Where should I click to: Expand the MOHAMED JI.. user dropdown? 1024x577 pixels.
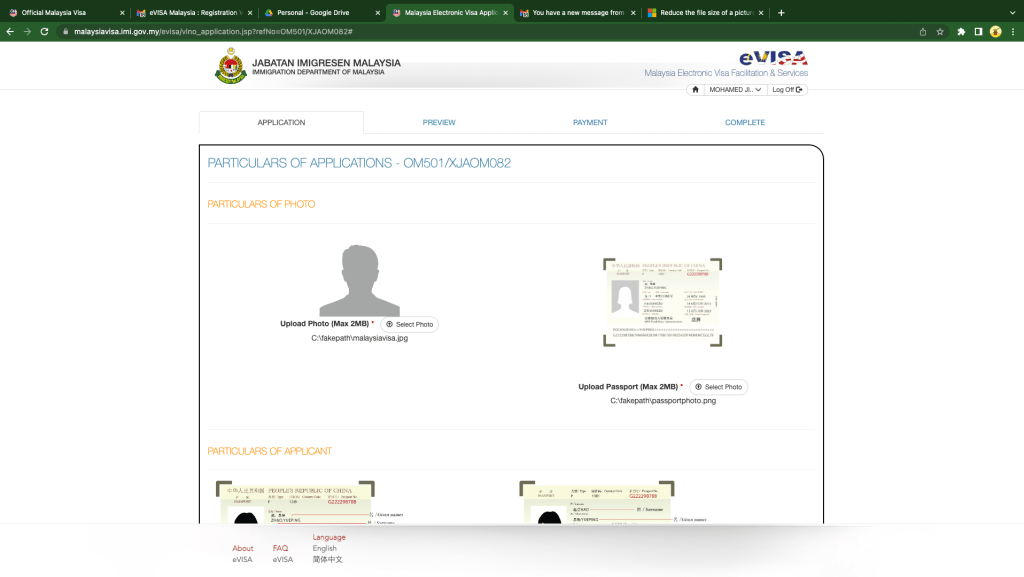(x=735, y=89)
